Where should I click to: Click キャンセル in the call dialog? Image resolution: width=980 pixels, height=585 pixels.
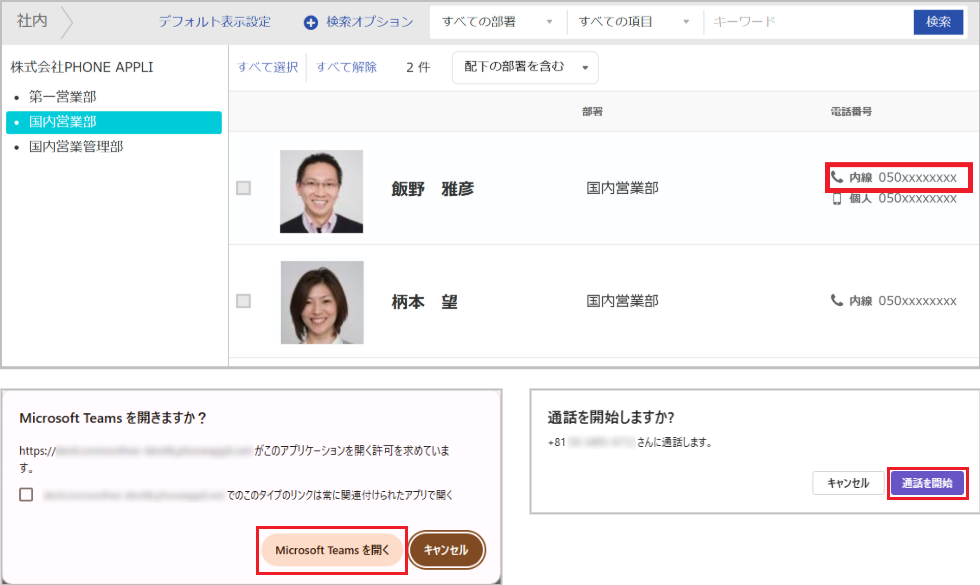coord(848,483)
